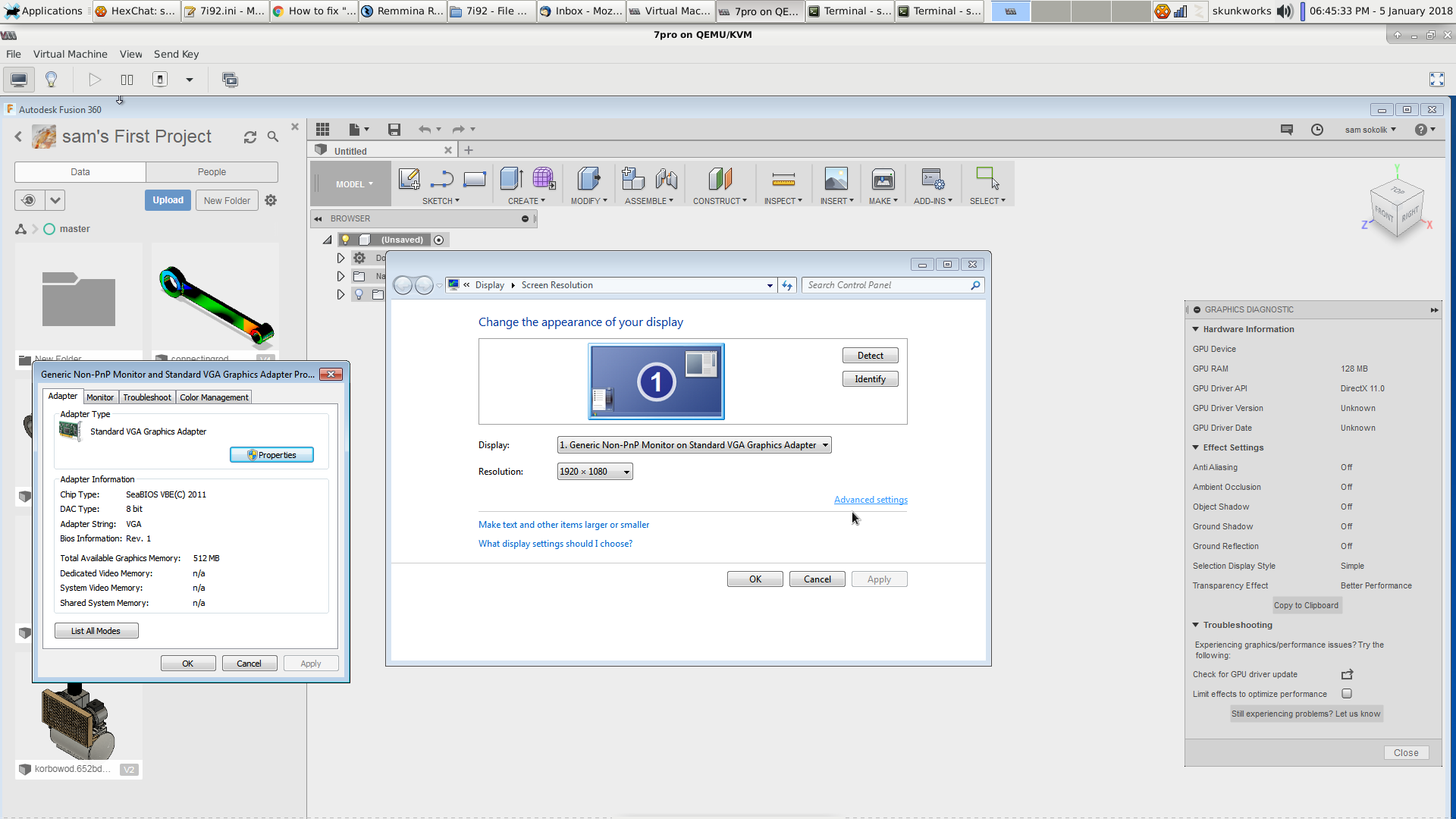Open the comments notification icon

click(1287, 130)
